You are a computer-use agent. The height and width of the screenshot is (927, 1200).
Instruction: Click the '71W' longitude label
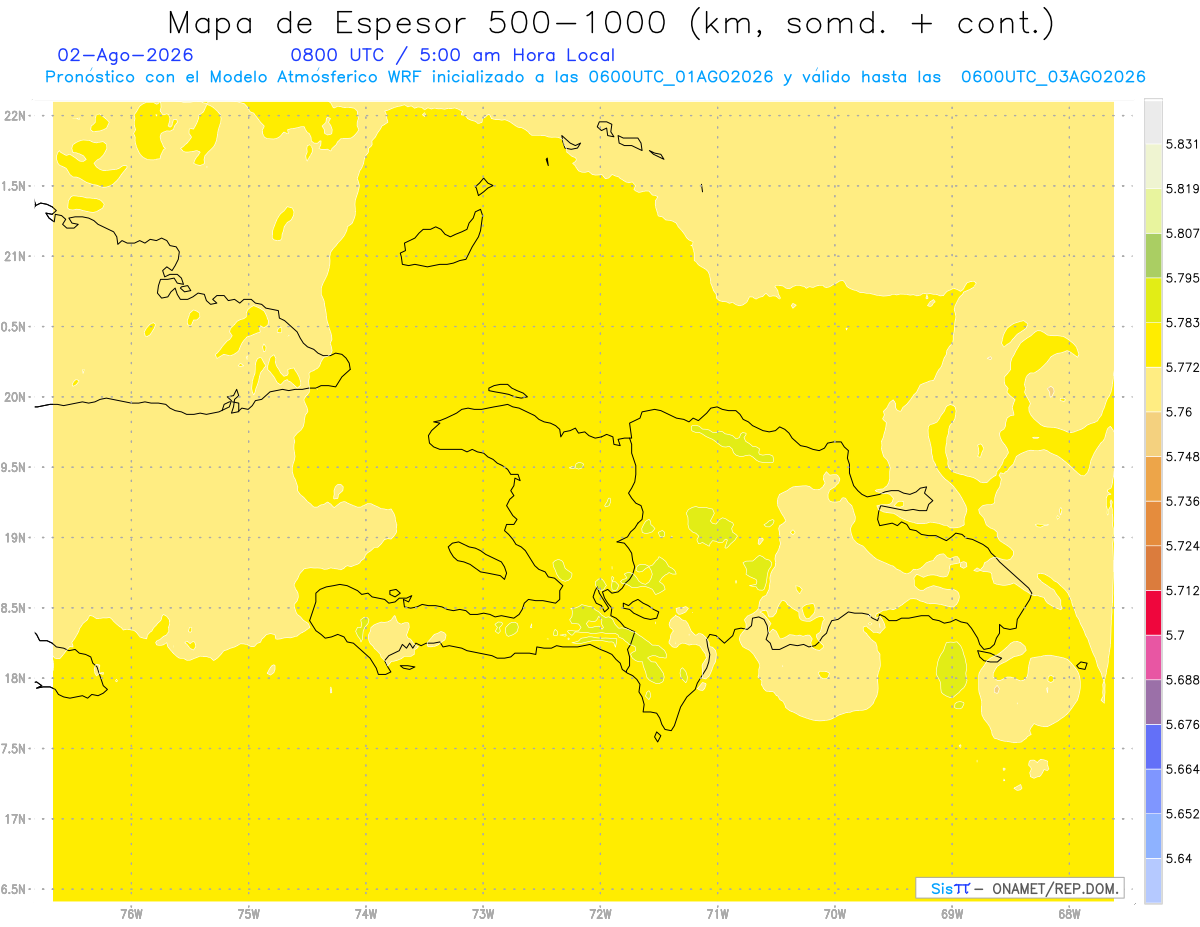(717, 914)
